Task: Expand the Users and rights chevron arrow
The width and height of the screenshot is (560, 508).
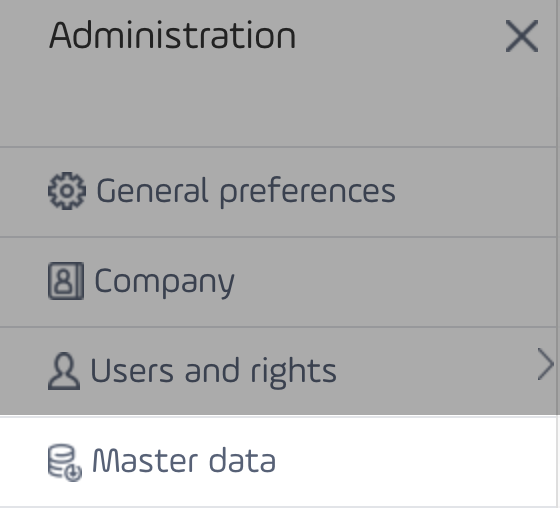Action: pos(545,364)
